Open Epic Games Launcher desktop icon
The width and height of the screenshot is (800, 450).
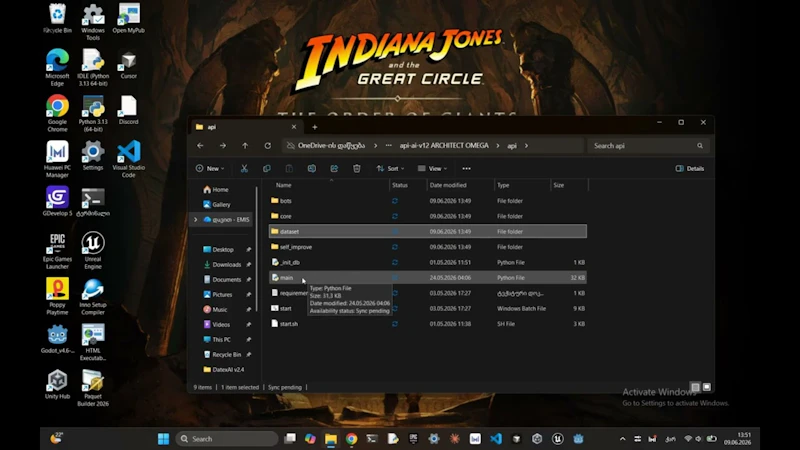(x=57, y=251)
